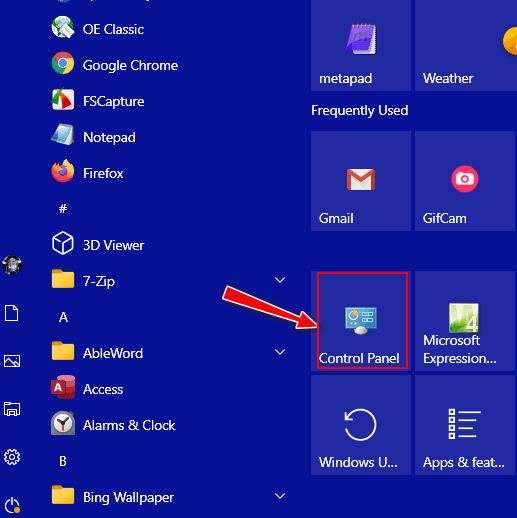
Task: Click the letter A section header
Action: pyautogui.click(x=63, y=317)
